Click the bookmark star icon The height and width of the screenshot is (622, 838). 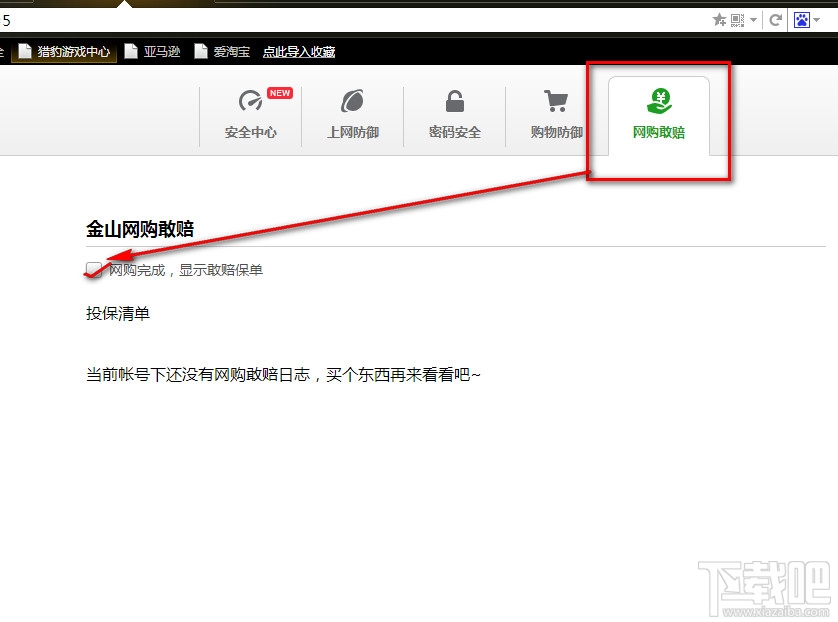(x=717, y=20)
